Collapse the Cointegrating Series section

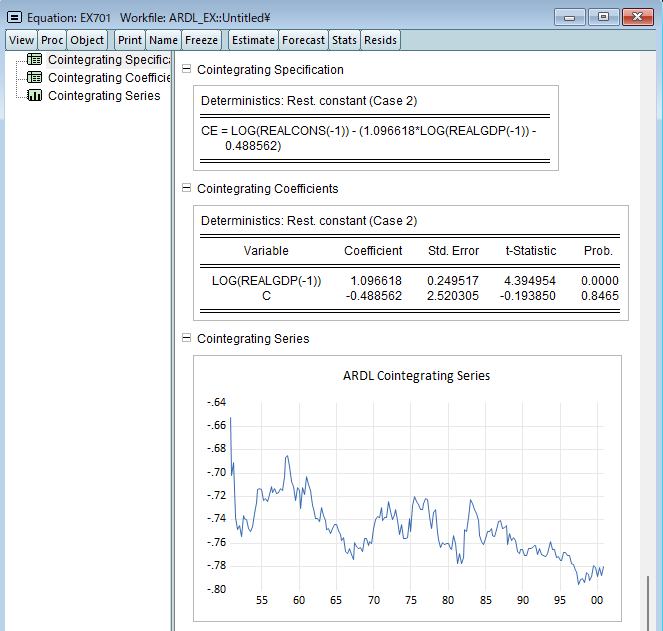186,339
